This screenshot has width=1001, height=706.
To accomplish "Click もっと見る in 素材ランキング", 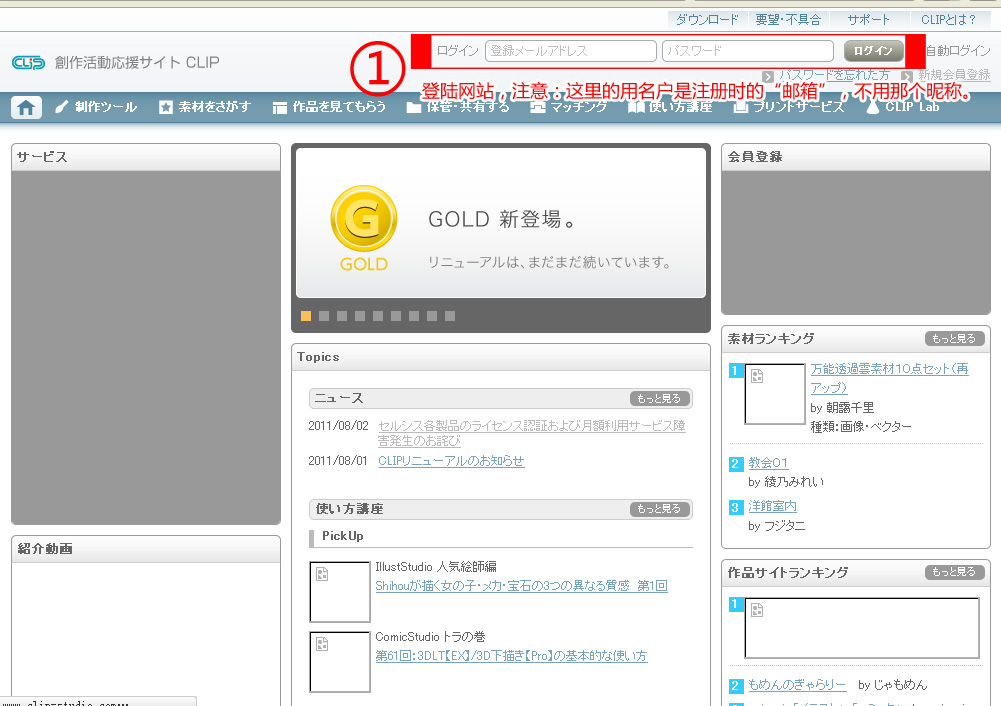I will click(x=954, y=339).
